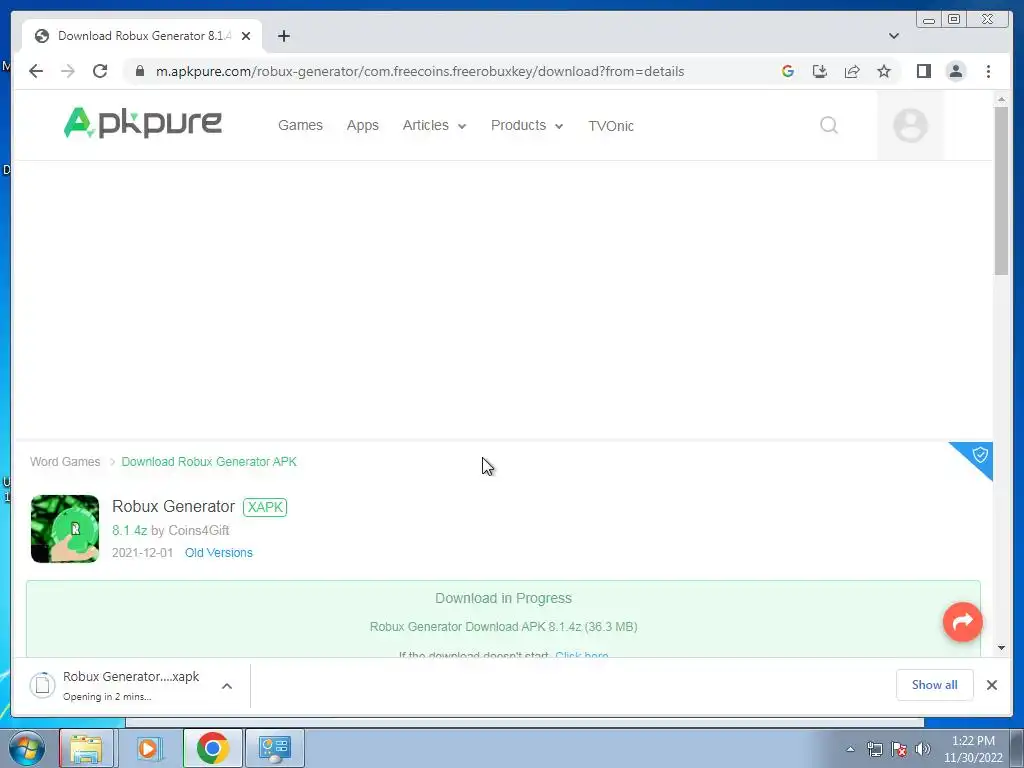View site info via padlock icon
1024x768 pixels.
140,71
